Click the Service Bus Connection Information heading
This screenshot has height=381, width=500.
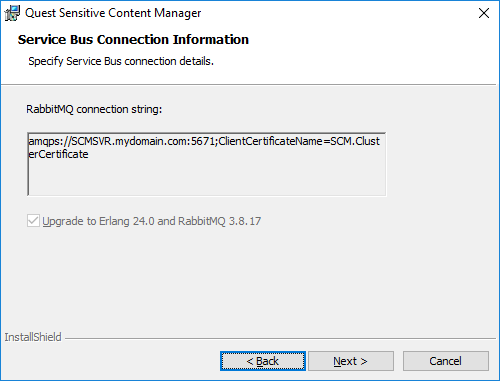point(133,40)
